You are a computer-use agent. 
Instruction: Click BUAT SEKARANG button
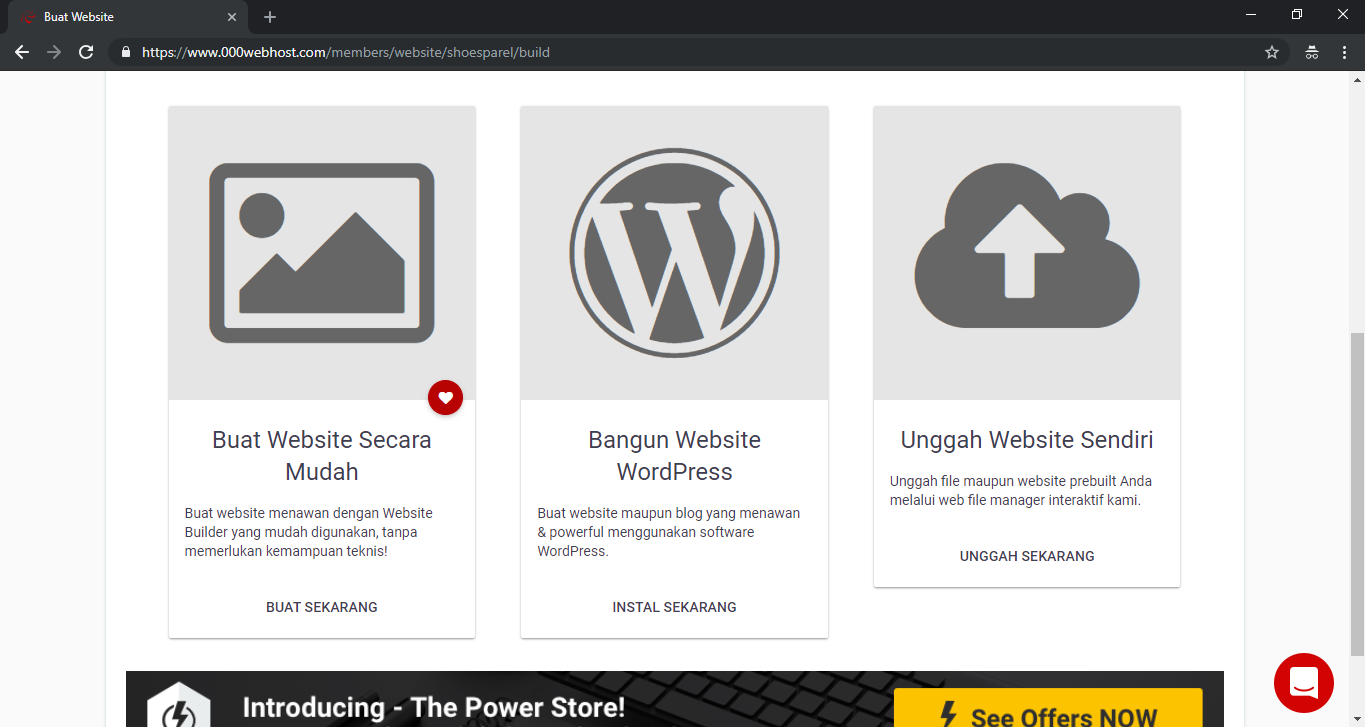point(322,607)
